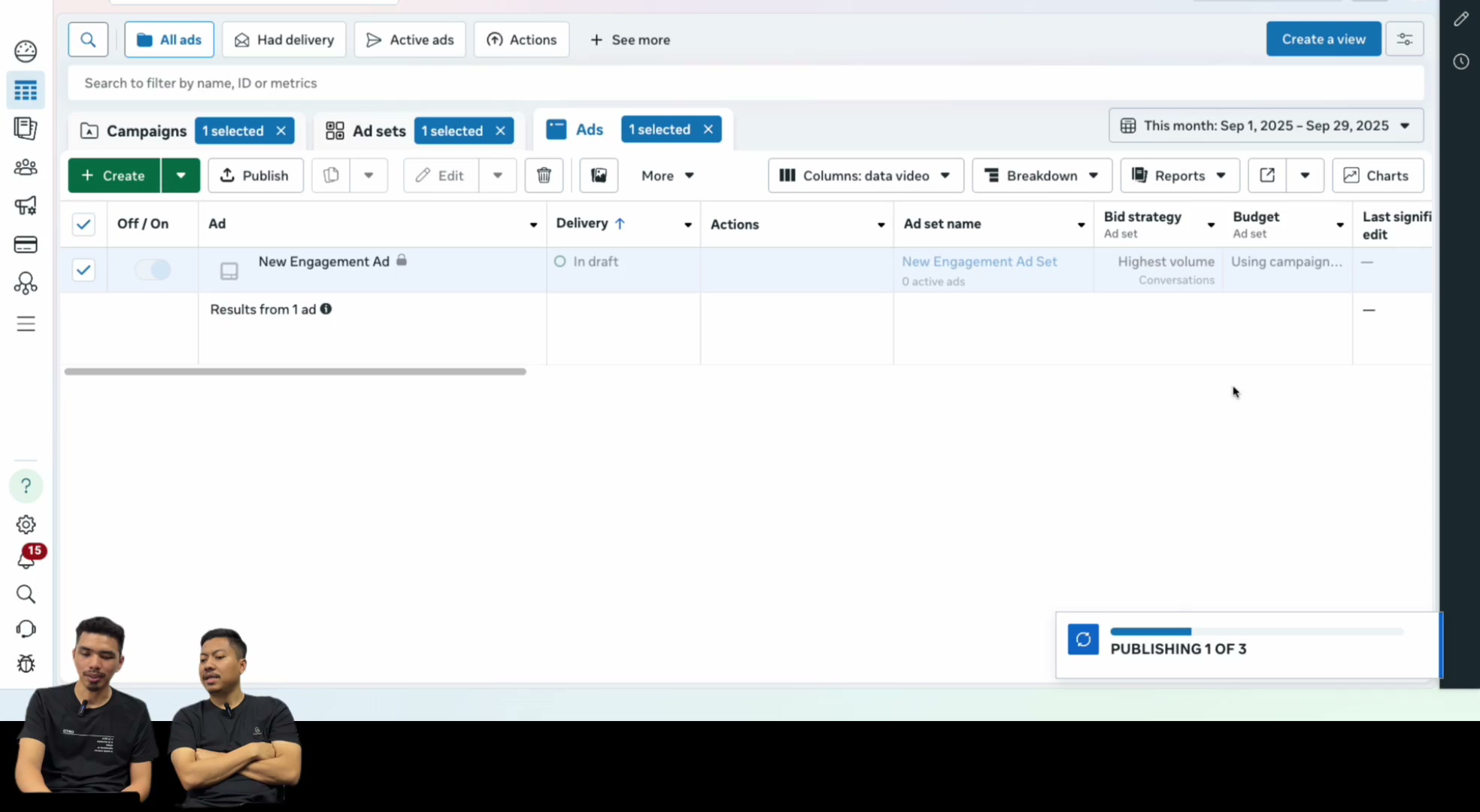Open the activity history clock icon
Screen dimensions: 1480x812
click(1460, 62)
